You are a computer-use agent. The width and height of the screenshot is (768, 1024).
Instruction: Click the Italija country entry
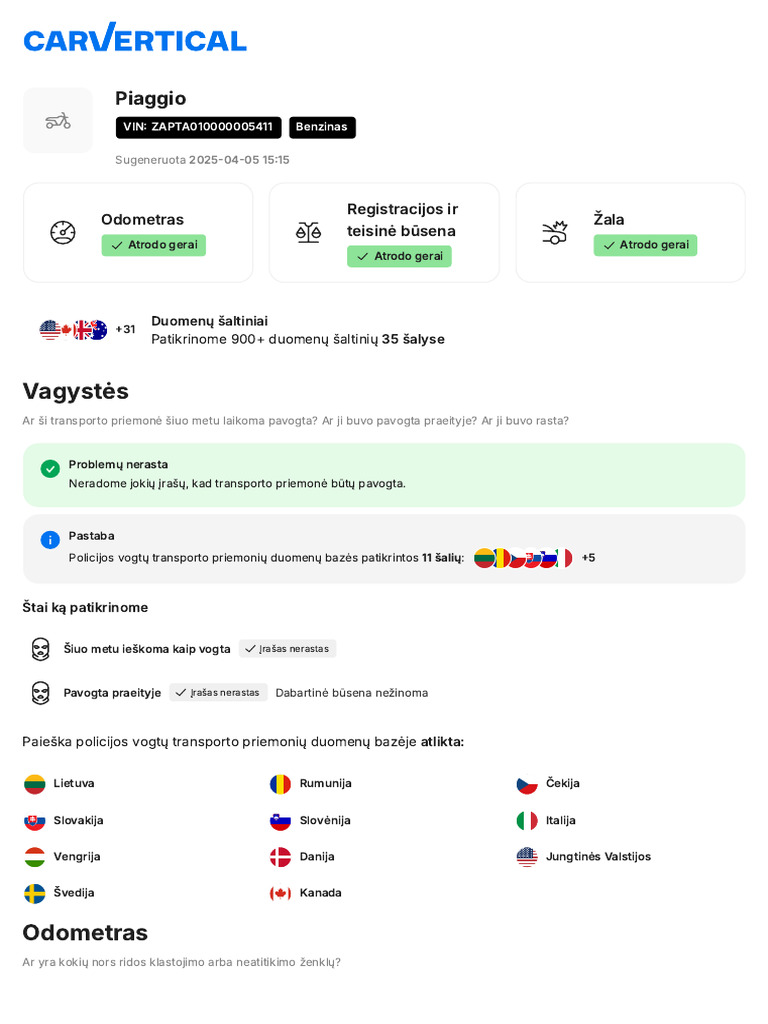[x=560, y=820]
